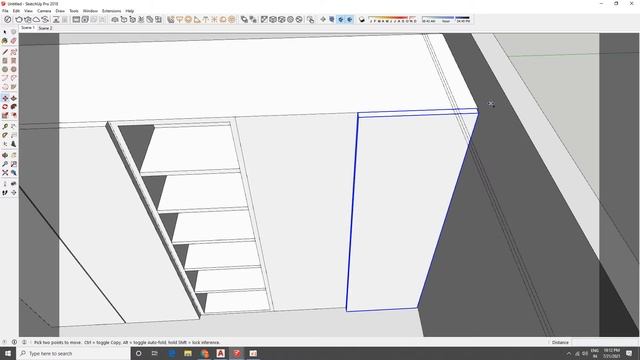The image size is (640, 360).
Task: Toggle Show/Hide Shadows button
Action: (x=362, y=19)
